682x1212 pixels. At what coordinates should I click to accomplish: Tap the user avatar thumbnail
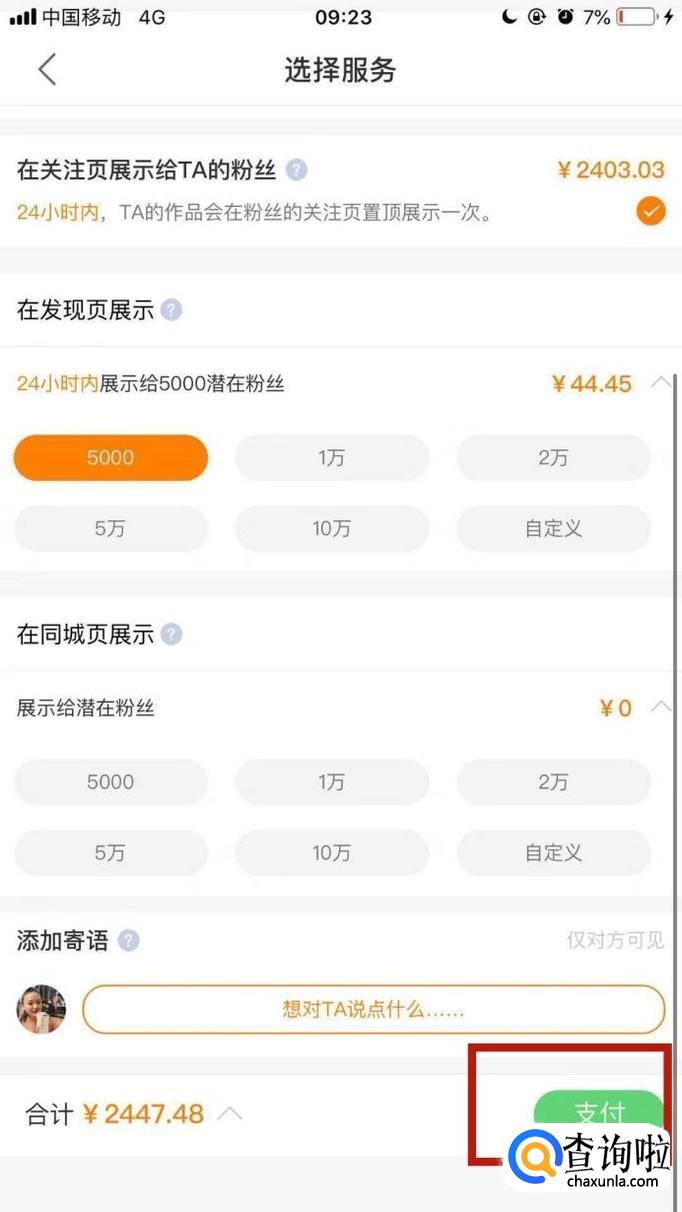(x=41, y=1009)
